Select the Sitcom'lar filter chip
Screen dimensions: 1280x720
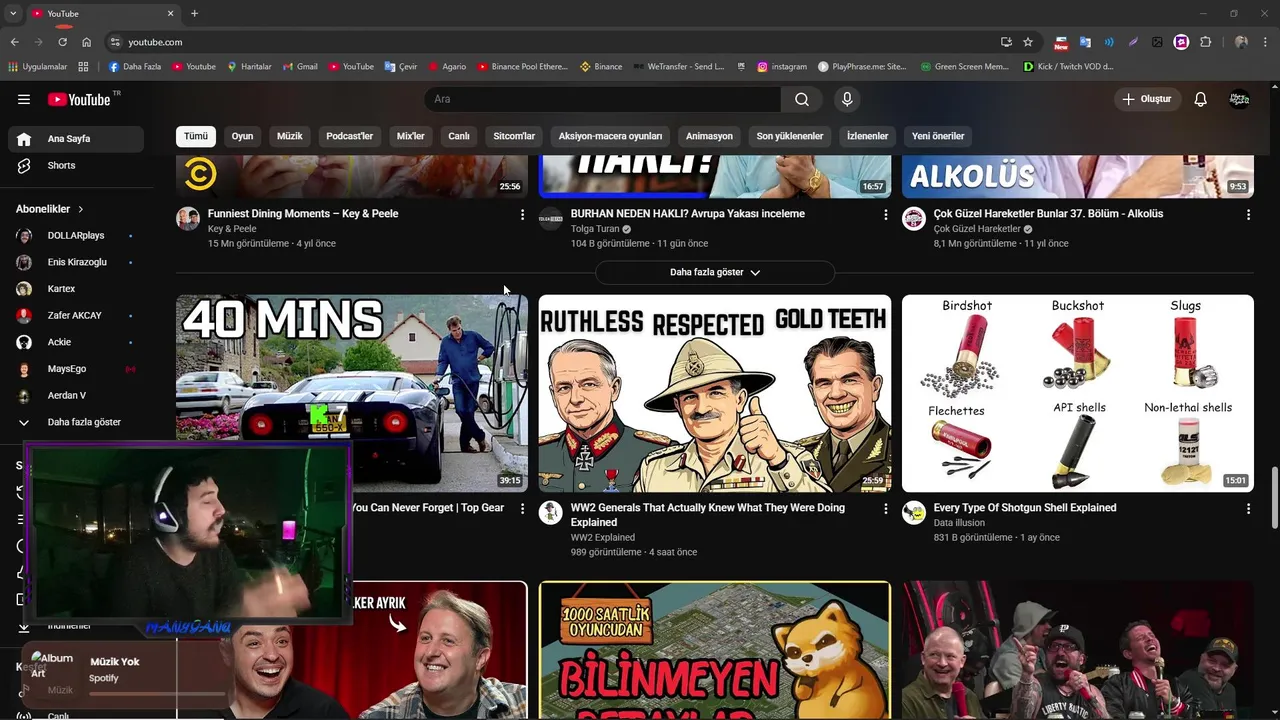click(514, 136)
